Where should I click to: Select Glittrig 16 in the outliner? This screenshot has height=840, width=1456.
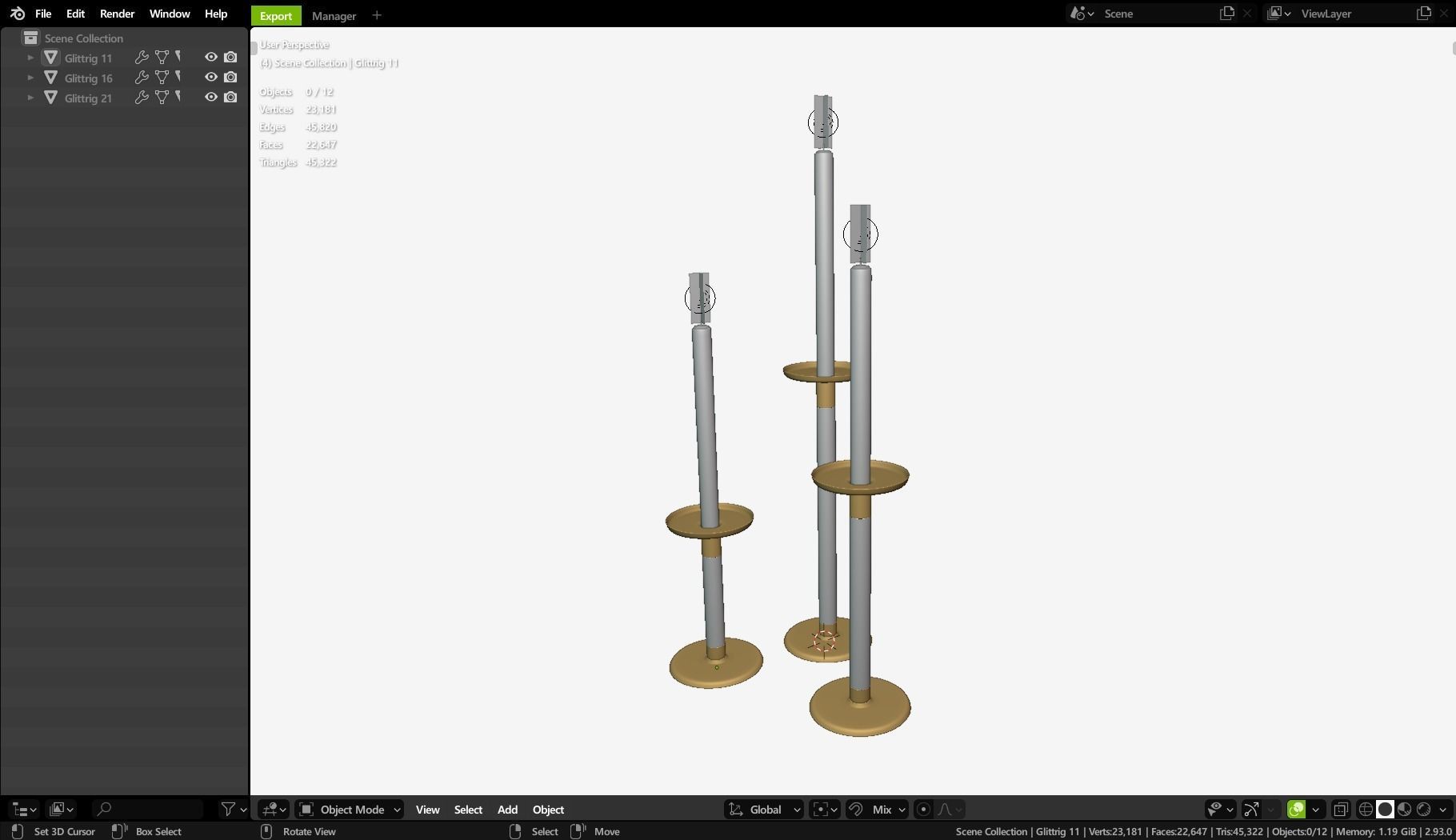pyautogui.click(x=88, y=78)
